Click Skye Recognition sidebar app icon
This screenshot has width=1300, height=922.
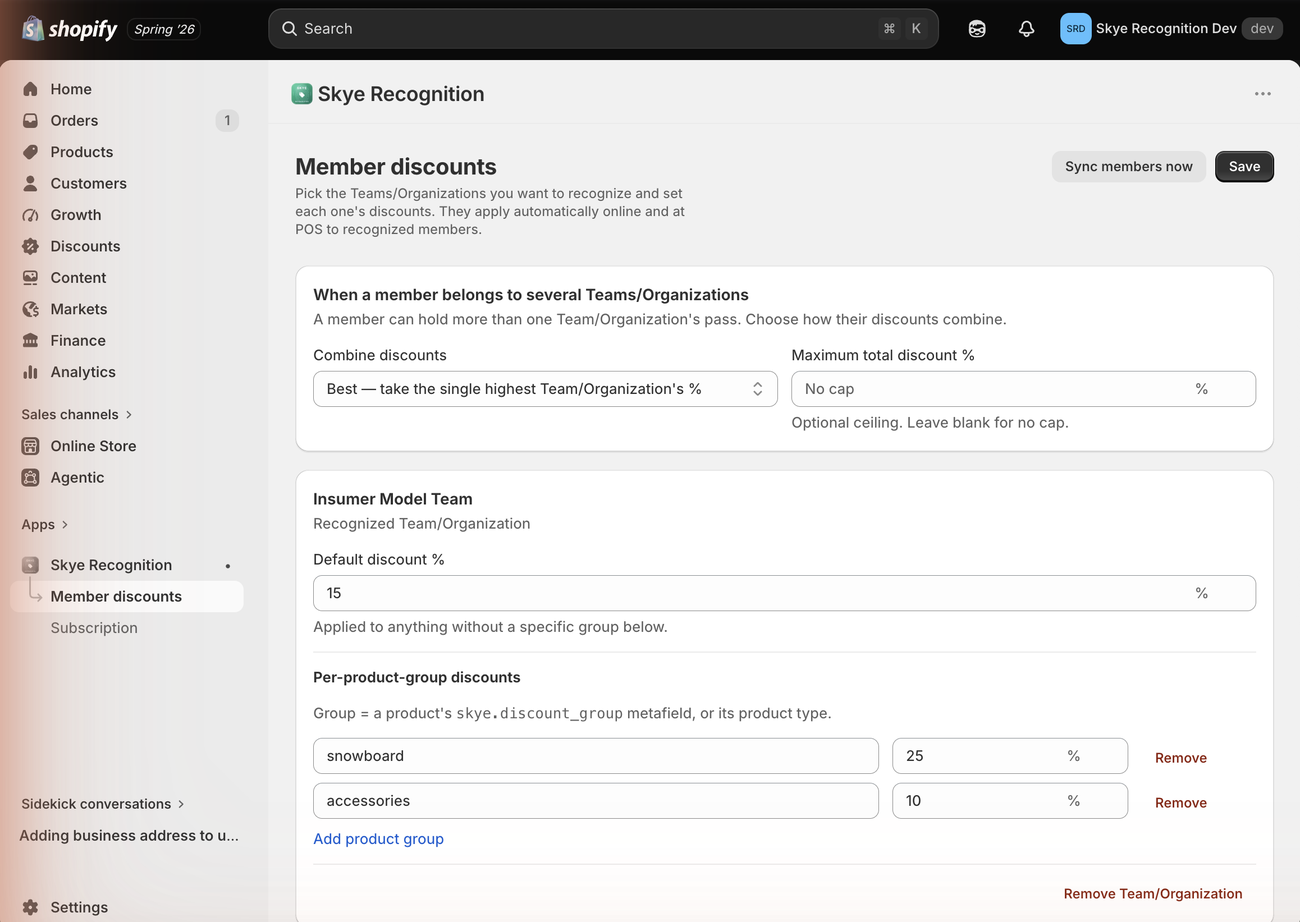pos(30,565)
